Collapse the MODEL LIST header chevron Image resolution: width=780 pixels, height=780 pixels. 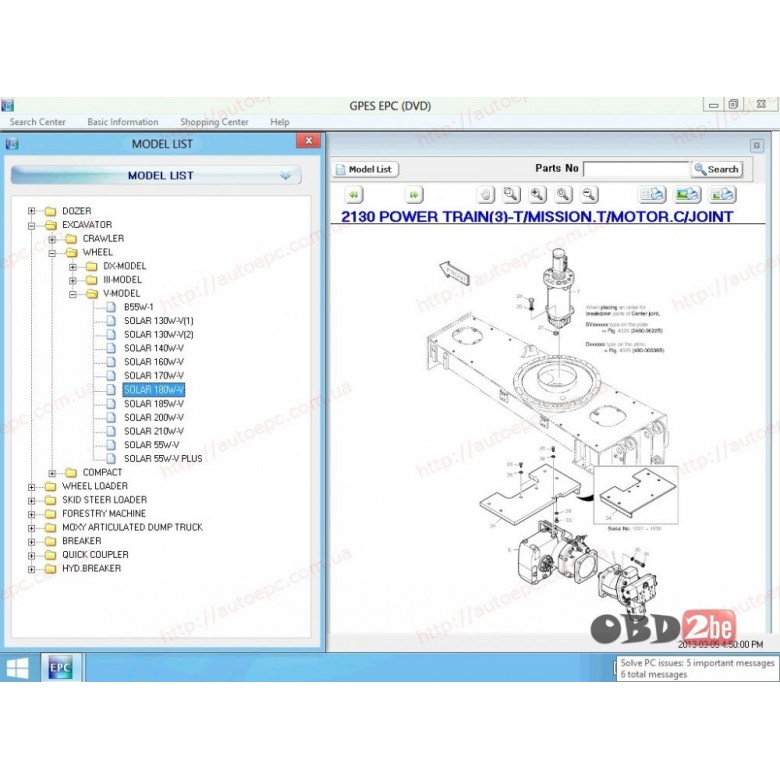point(286,175)
